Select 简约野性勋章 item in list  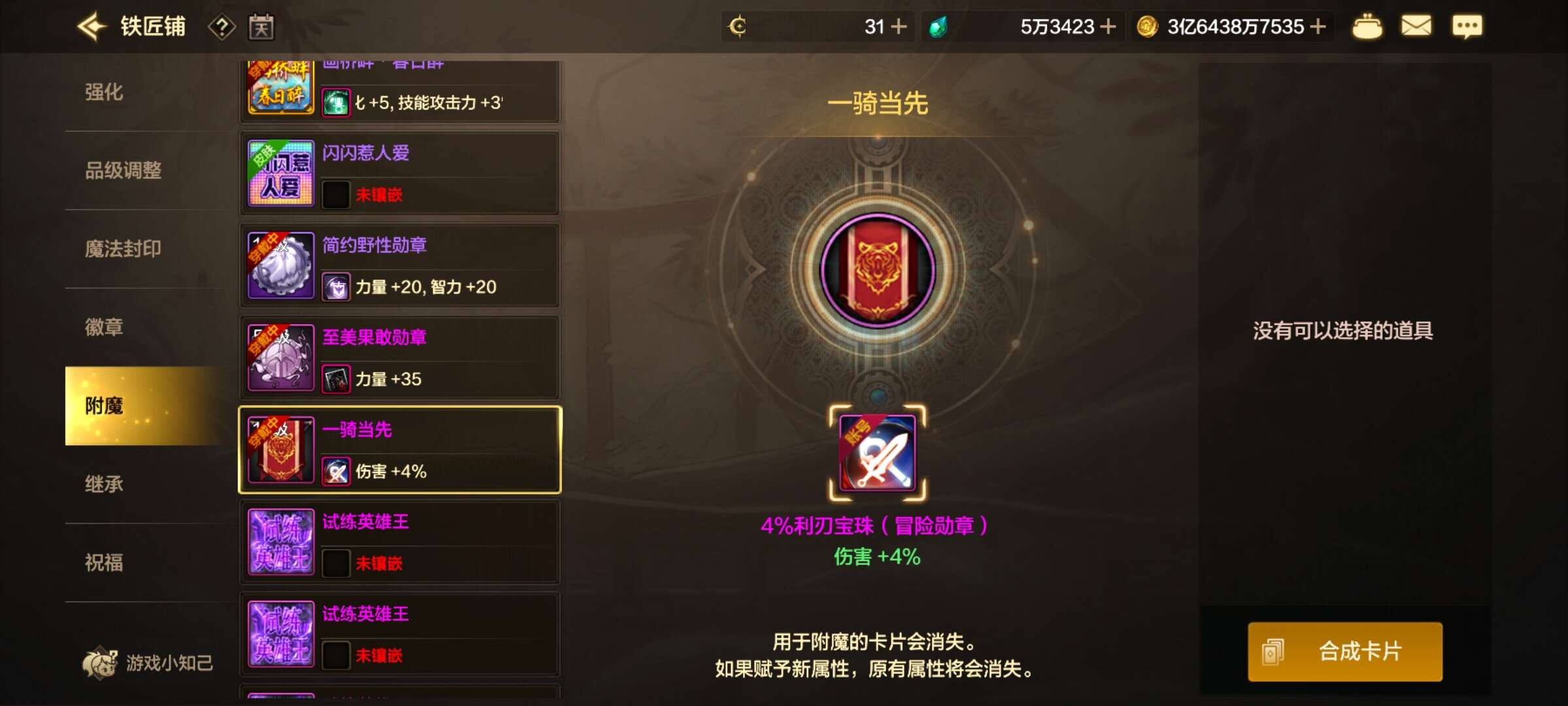coord(400,265)
